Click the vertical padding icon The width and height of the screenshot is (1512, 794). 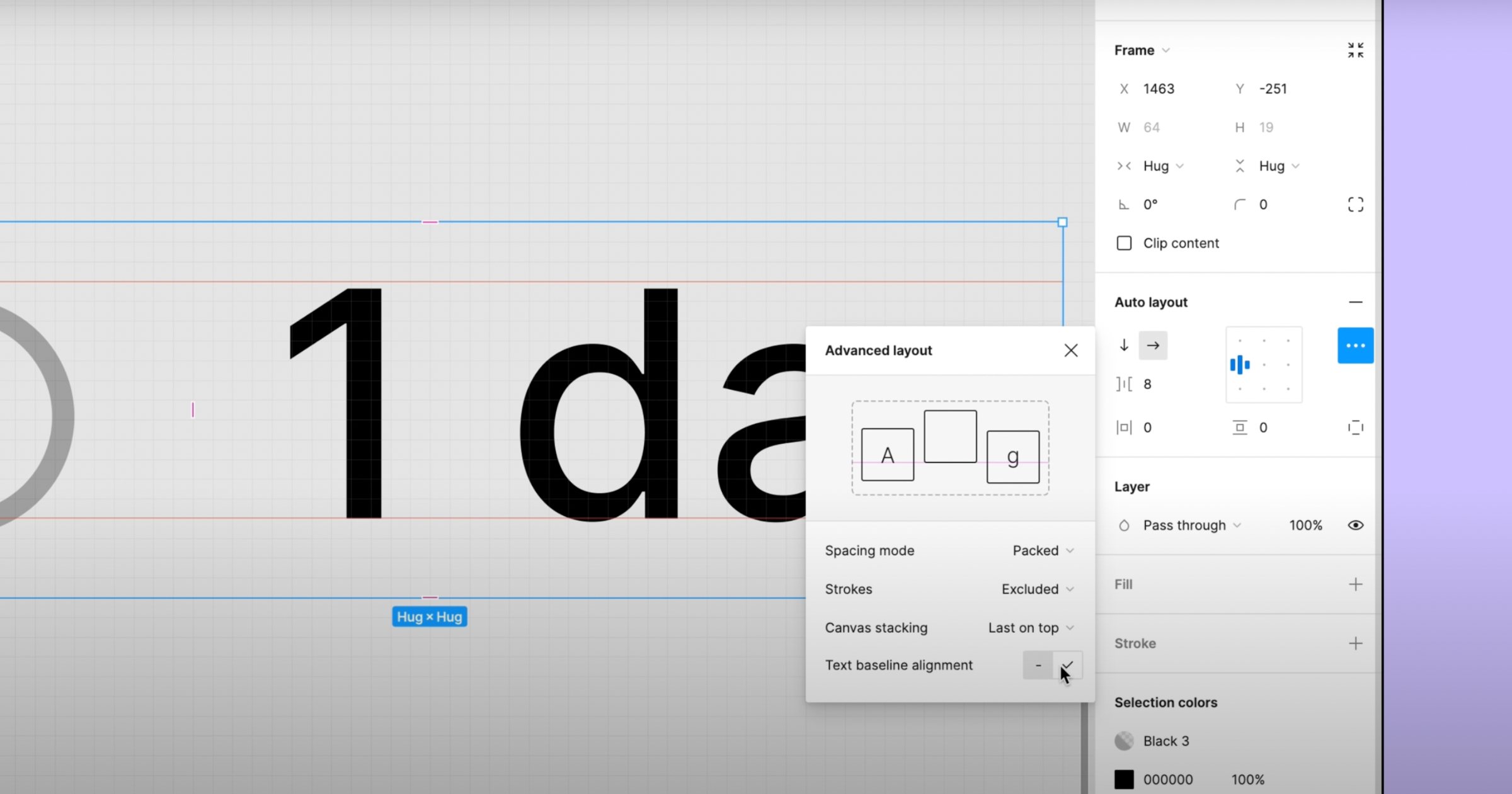point(1240,428)
